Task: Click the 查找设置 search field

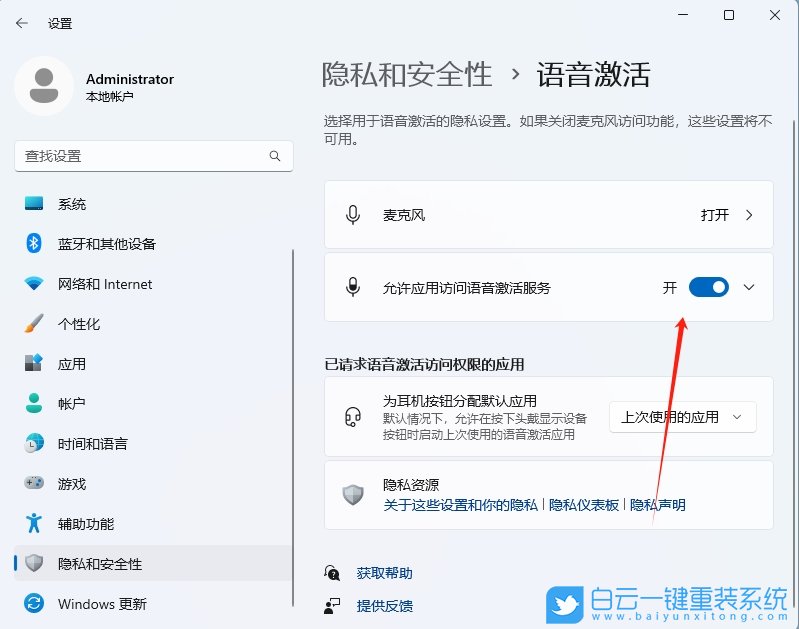Action: [153, 156]
